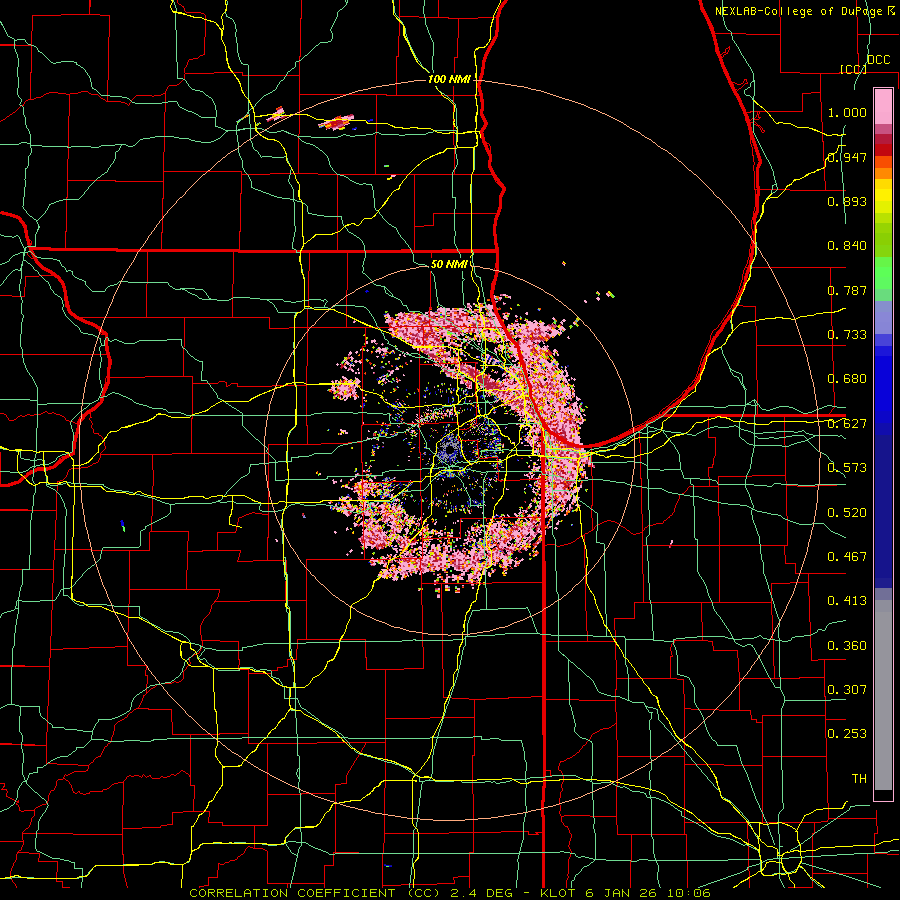The height and width of the screenshot is (900, 900).
Task: Click the 1.000 legend value
Action: pos(847,112)
